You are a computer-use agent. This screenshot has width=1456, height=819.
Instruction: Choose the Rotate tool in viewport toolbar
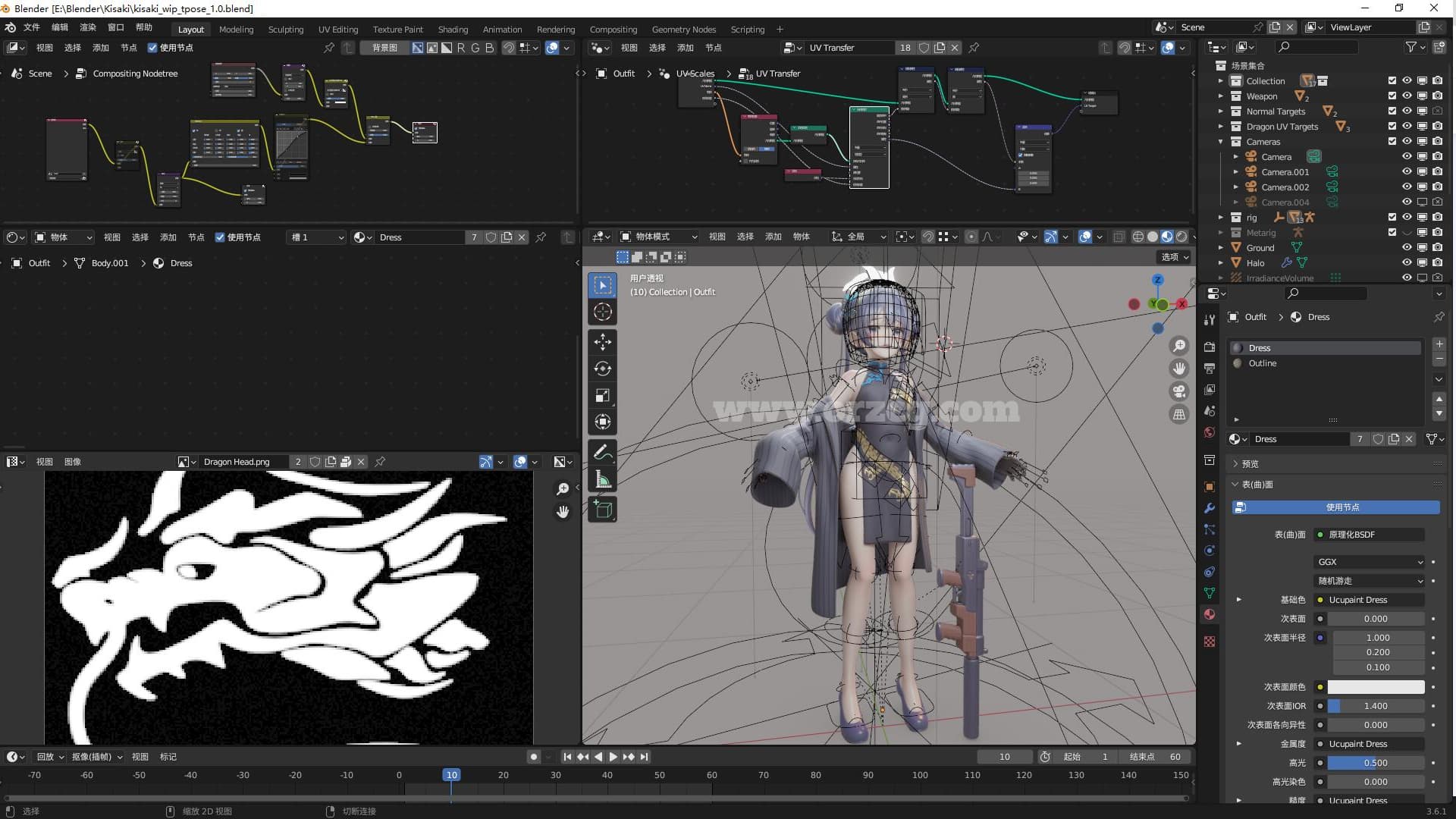point(603,369)
